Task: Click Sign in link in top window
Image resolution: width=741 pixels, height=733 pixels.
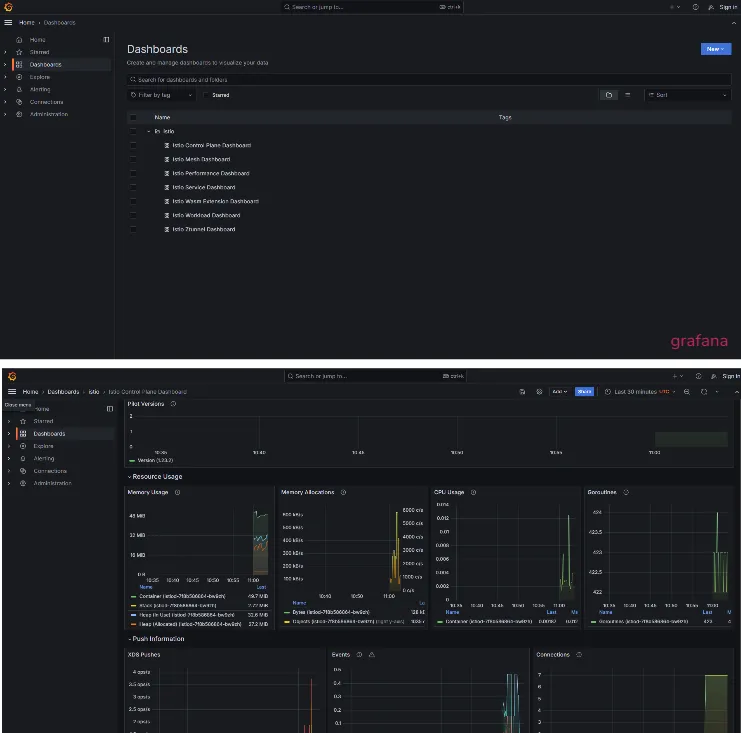Action: pyautogui.click(x=728, y=7)
